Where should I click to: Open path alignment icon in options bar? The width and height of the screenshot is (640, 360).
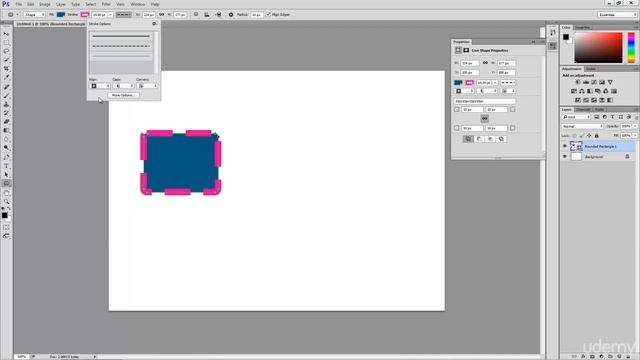pos(207,15)
